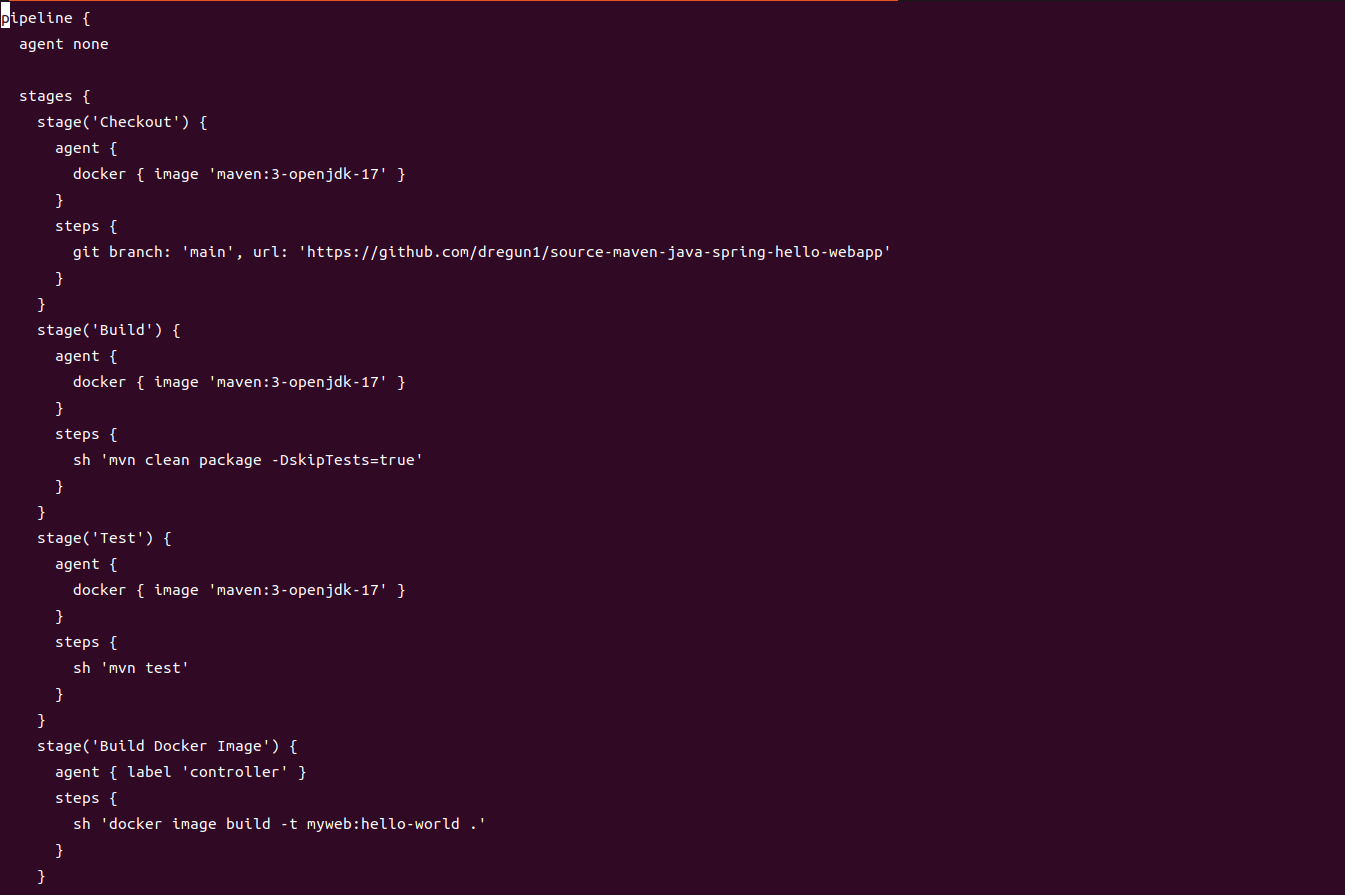Screen dimensions: 1345x895
Task: Click 'steps {' inside the Build stage
Action: click(x=86, y=434)
